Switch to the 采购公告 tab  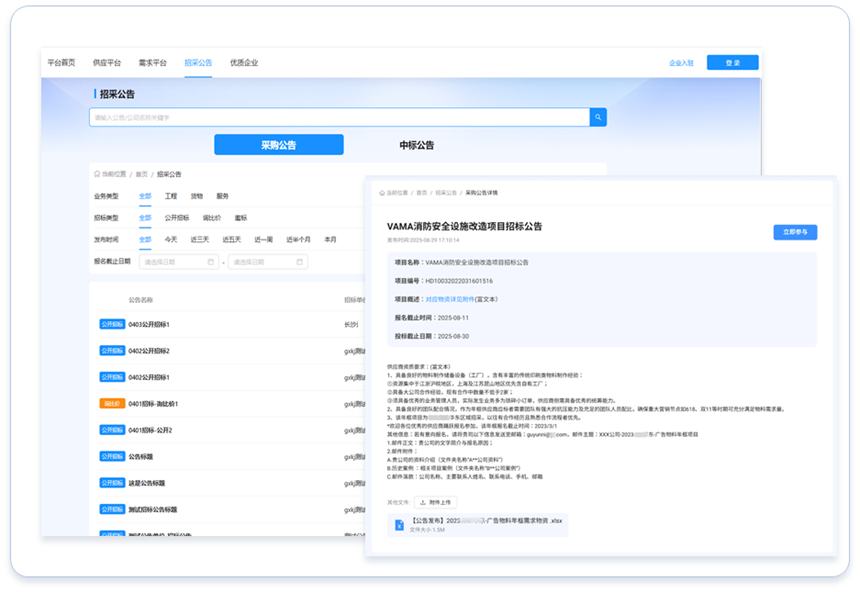pyautogui.click(x=279, y=145)
